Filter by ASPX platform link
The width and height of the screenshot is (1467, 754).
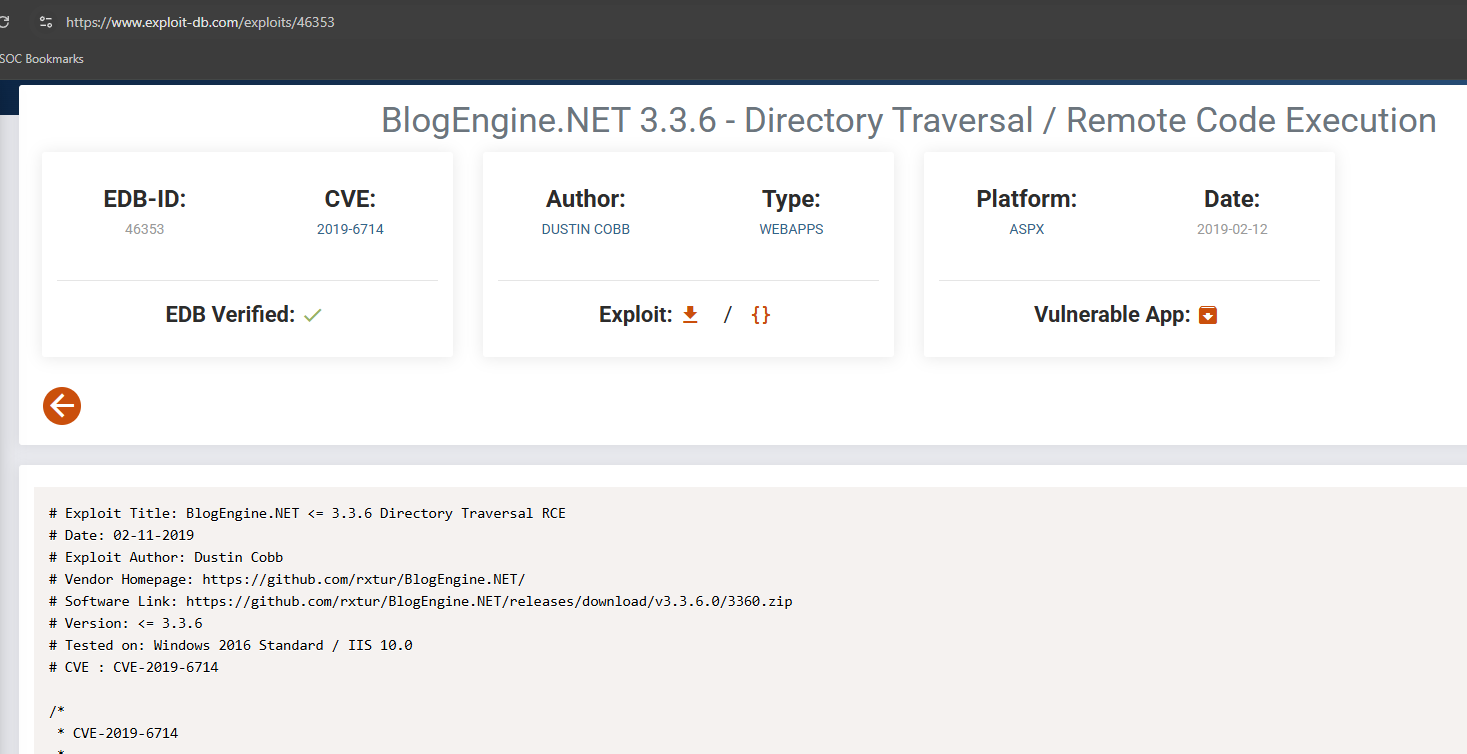[x=1026, y=229]
